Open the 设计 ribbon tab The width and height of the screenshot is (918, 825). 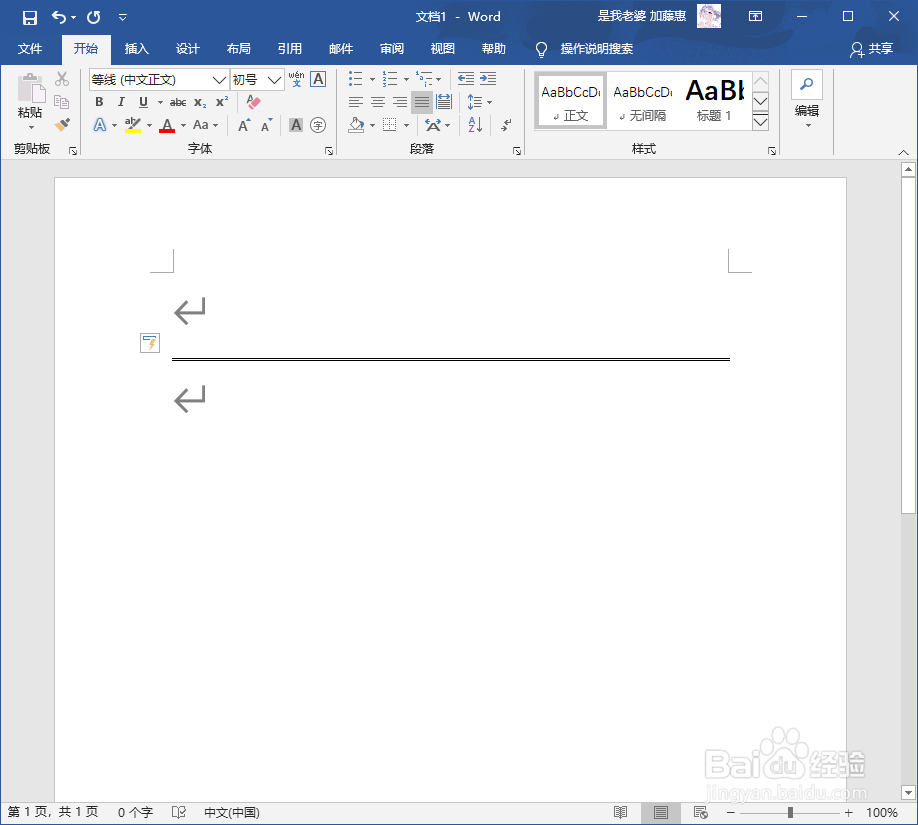pyautogui.click(x=187, y=49)
